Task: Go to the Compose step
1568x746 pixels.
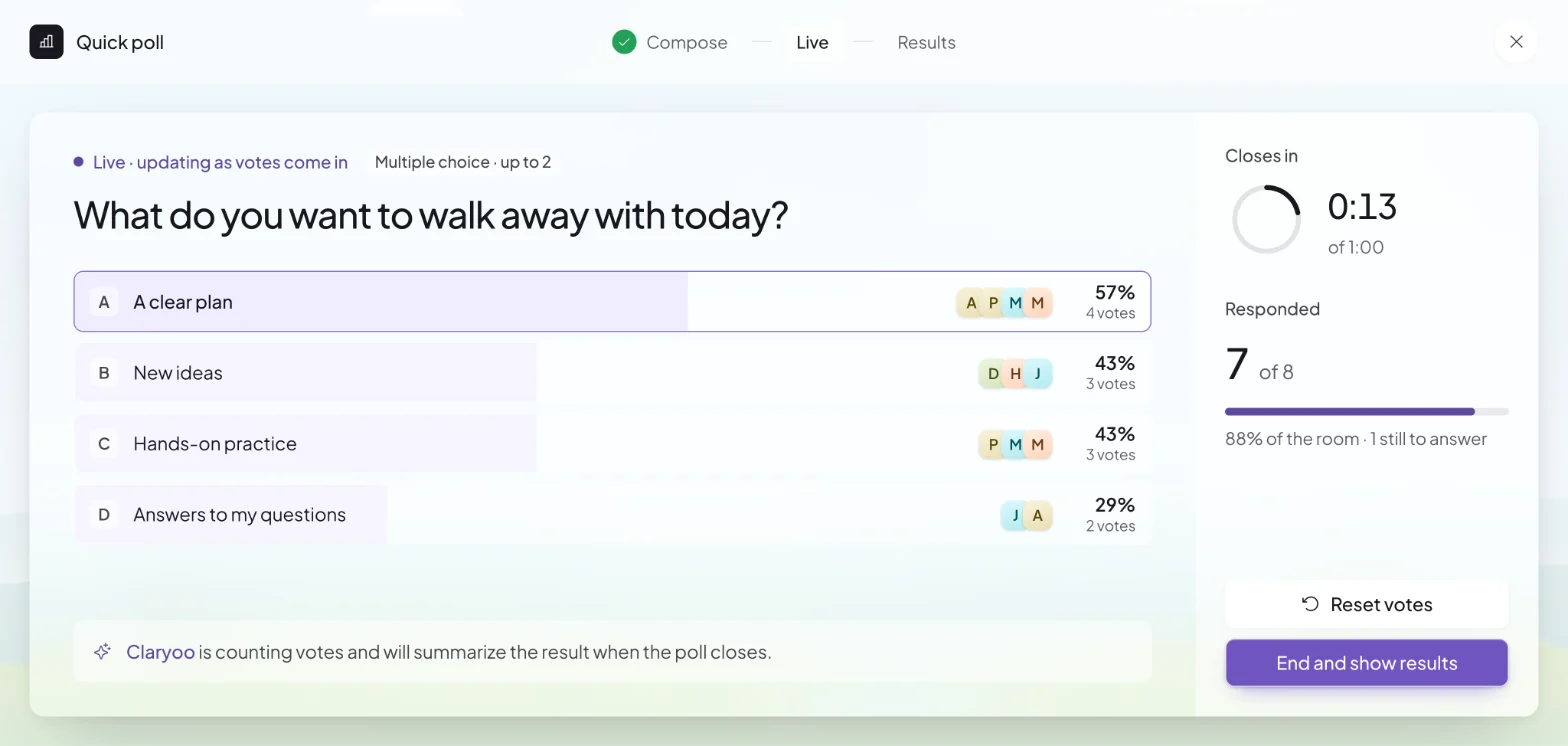Action: point(670,42)
